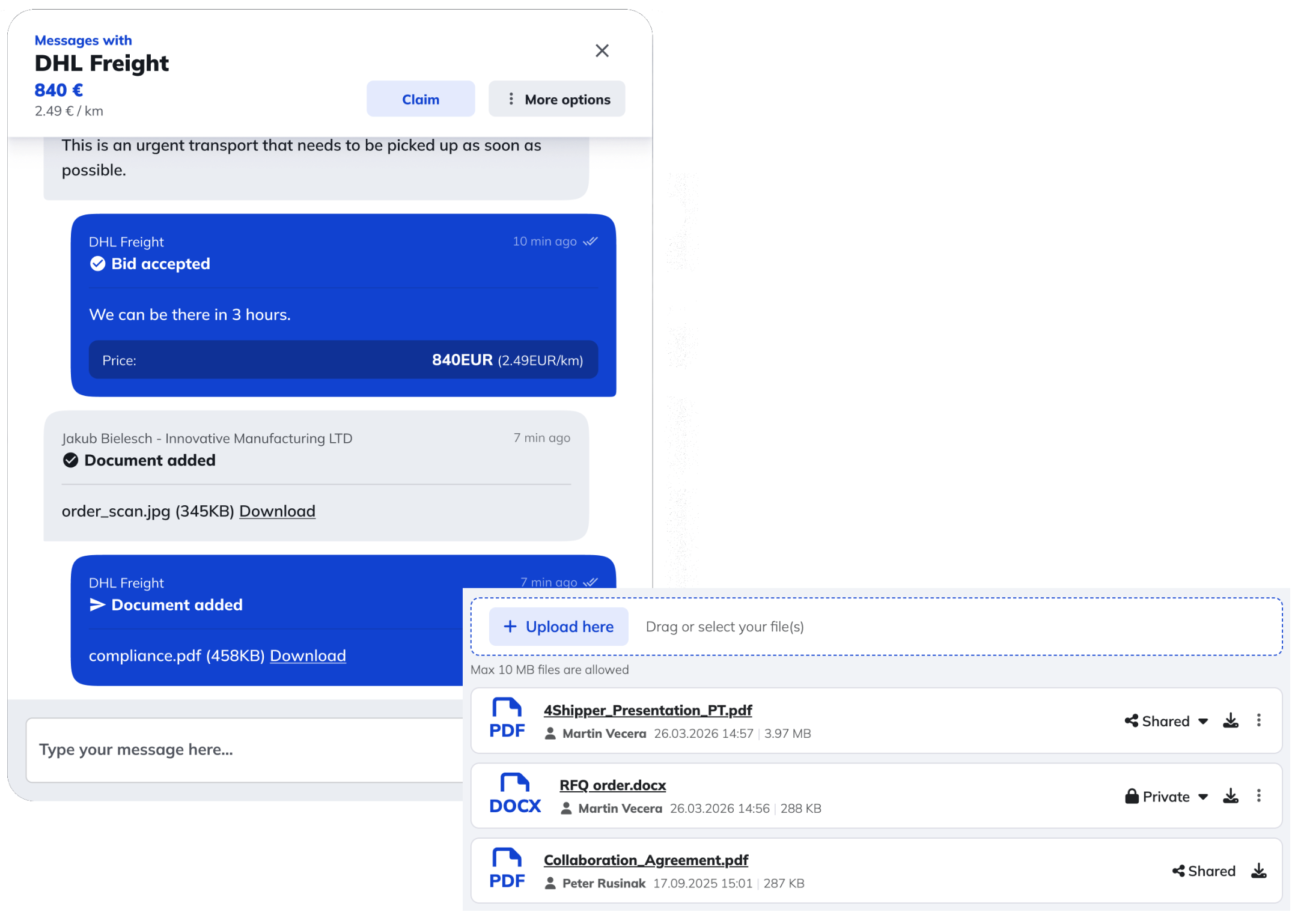
Task: Click the download icon for 4Shipper_Presentation_PT.pdf
Action: tap(1231, 720)
